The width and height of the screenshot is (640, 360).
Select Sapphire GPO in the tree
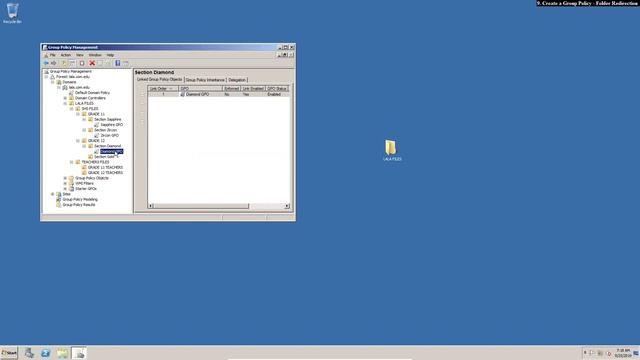(111, 124)
